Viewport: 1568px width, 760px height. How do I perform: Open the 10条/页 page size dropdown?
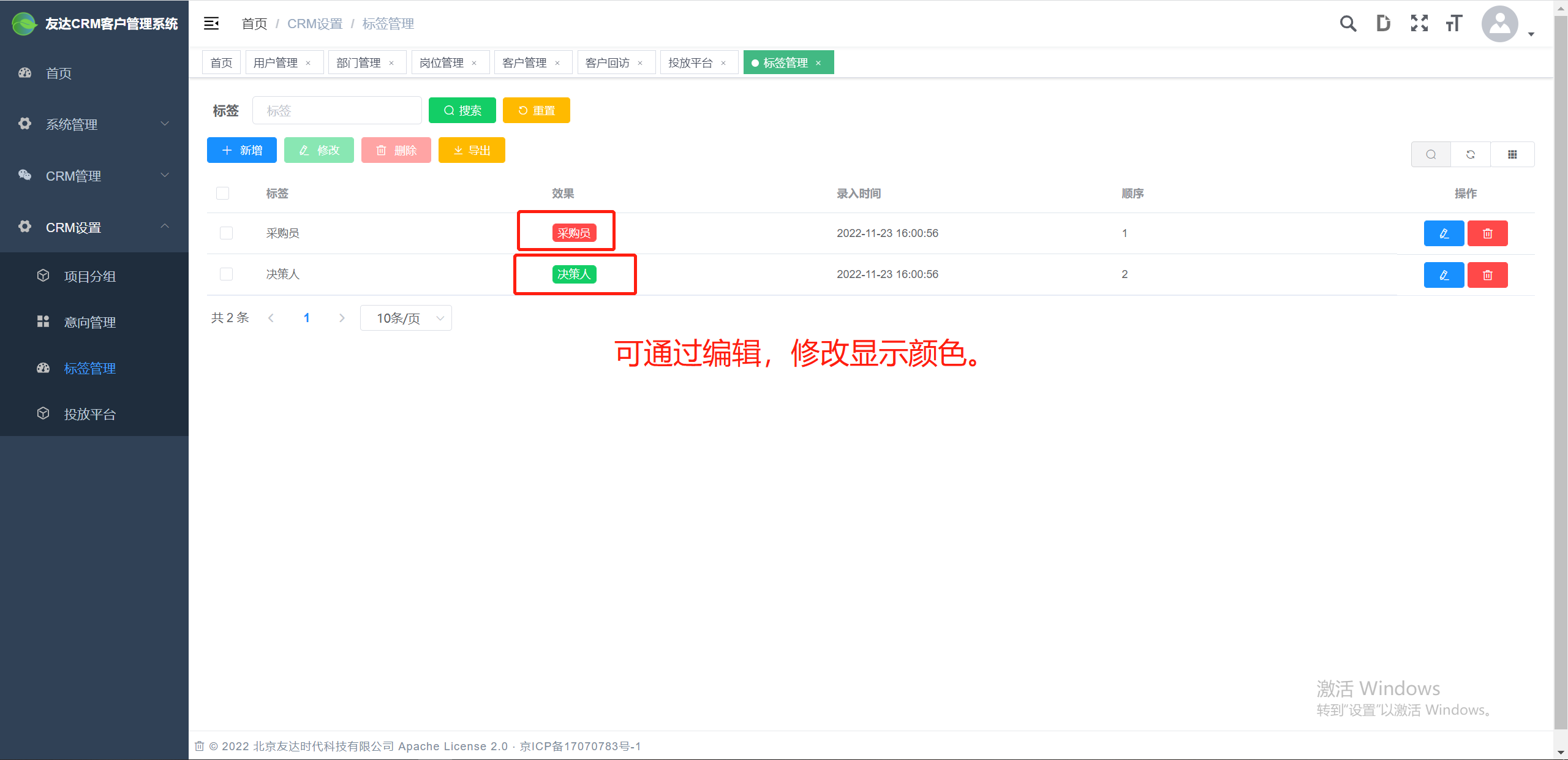tap(406, 318)
